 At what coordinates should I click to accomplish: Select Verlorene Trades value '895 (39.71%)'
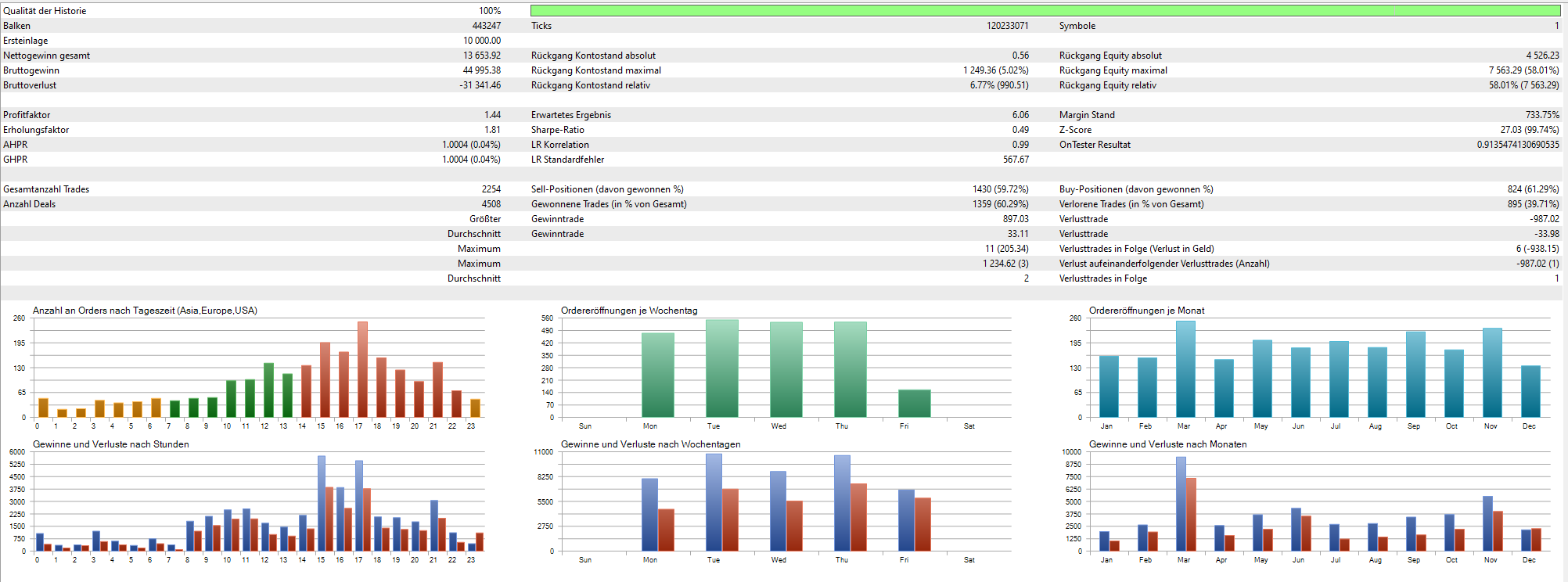click(x=1534, y=204)
